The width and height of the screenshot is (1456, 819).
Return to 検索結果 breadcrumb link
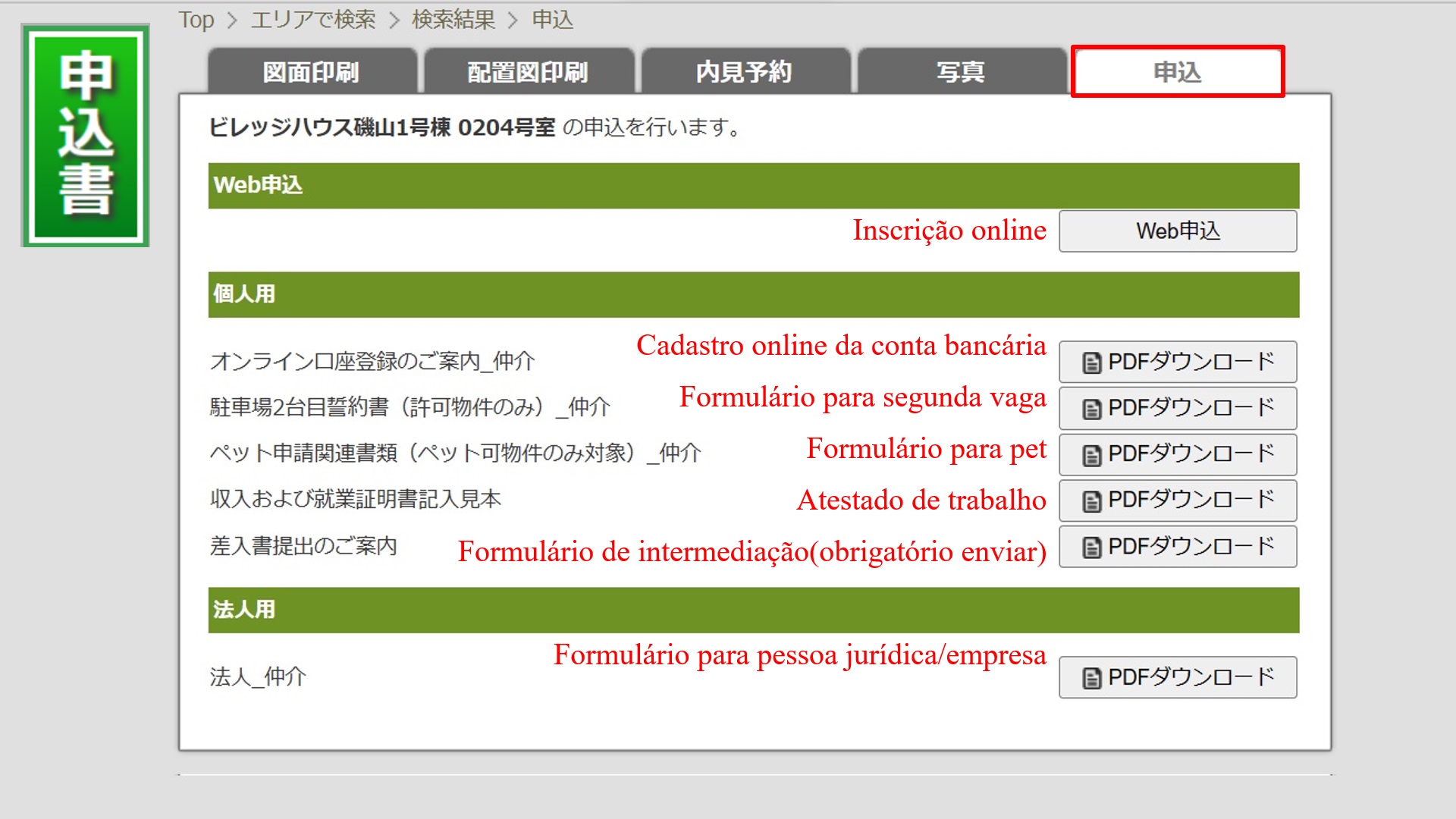click(x=453, y=20)
